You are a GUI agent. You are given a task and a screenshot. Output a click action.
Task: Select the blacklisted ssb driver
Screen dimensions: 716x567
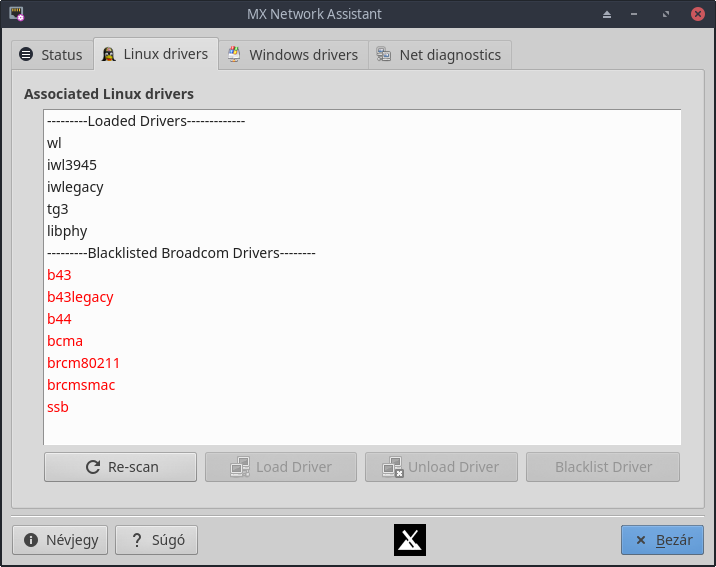point(362,407)
